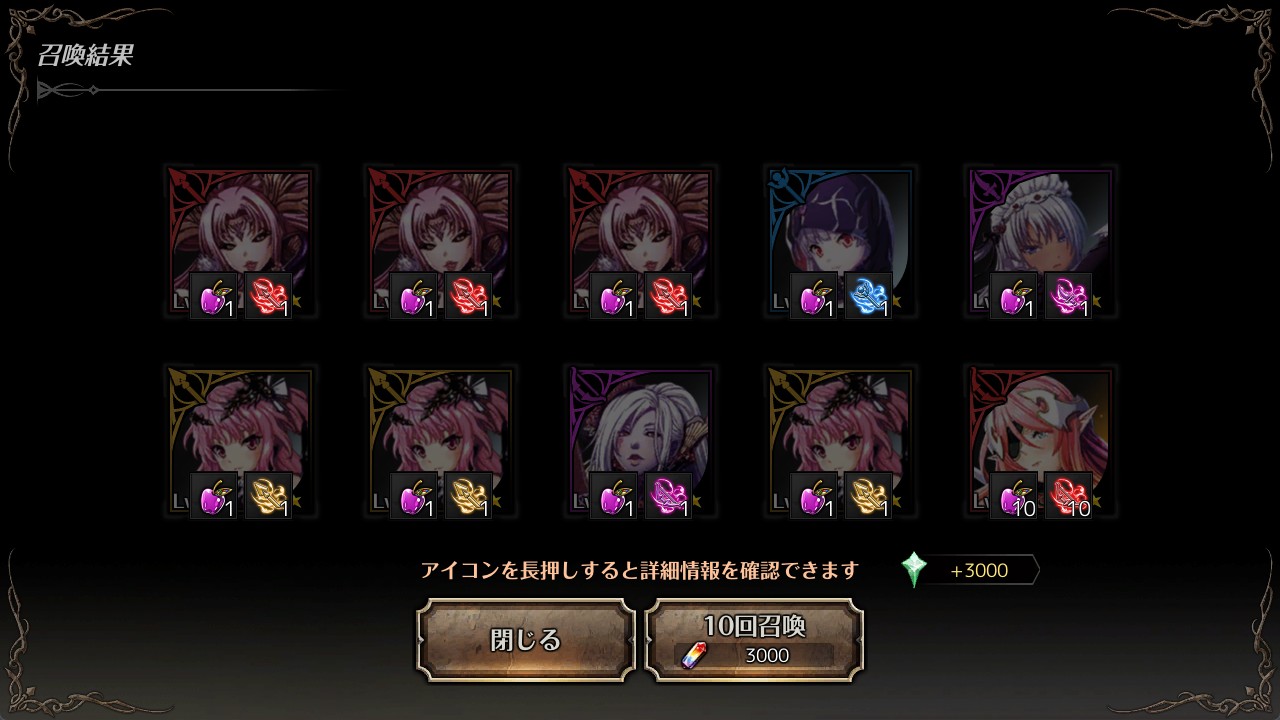Click the gold crystal on the first bottom-row card

268,496
